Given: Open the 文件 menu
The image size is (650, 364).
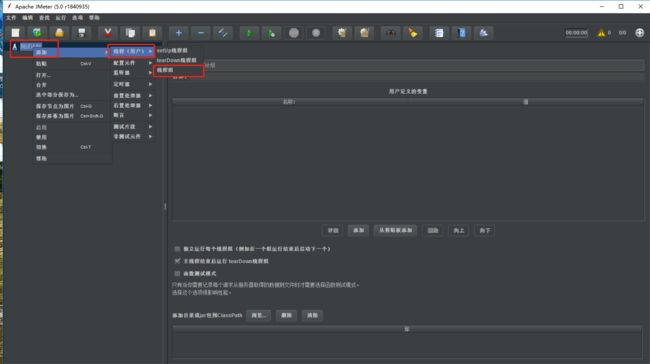Looking at the screenshot, I should tap(11, 18).
